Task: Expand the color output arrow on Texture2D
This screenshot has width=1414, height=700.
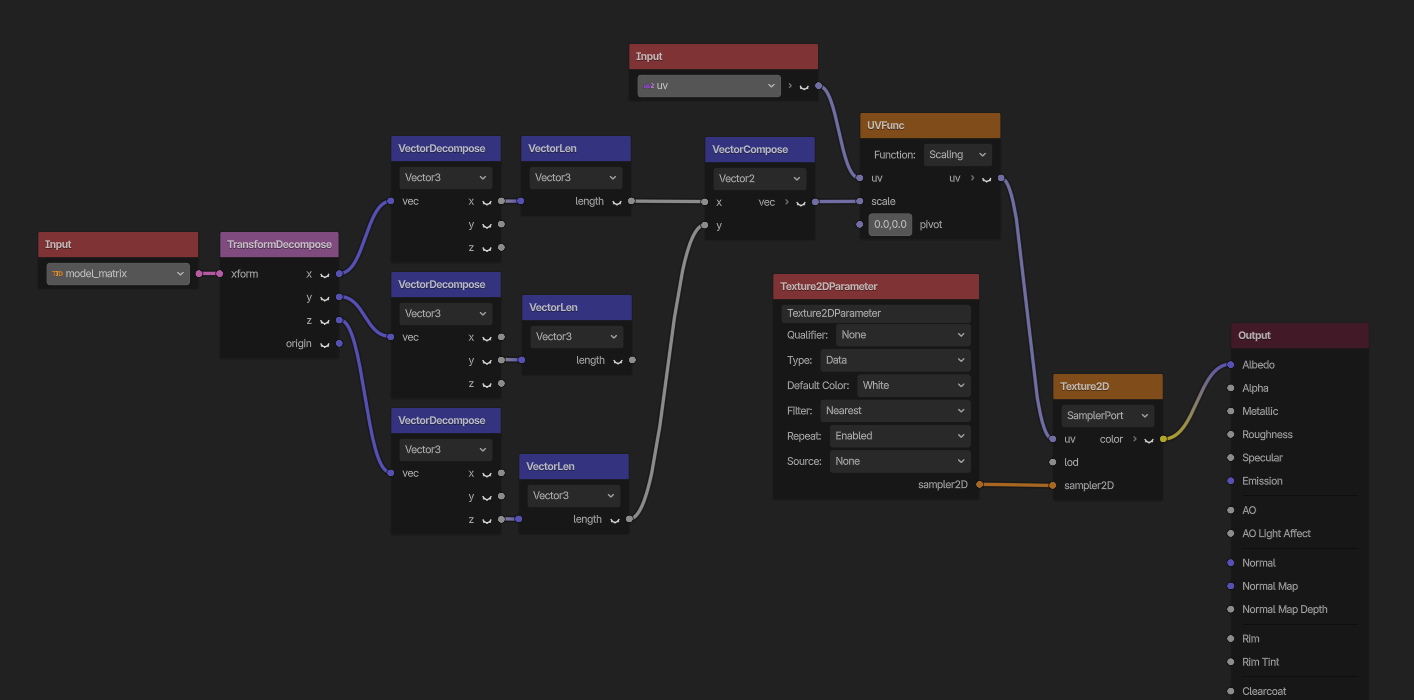Action: pos(1134,439)
